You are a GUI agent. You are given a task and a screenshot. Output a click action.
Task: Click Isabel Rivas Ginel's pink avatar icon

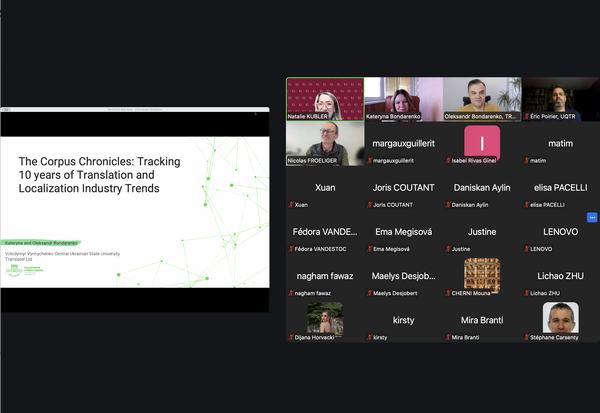(x=482, y=140)
